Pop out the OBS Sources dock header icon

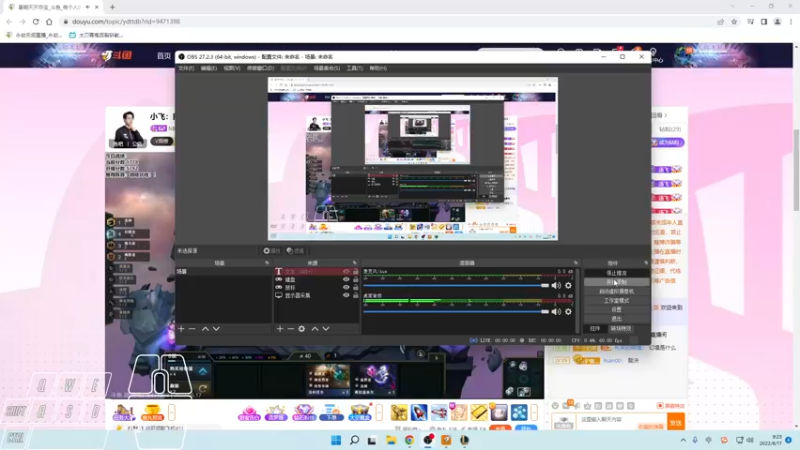[x=355, y=263]
